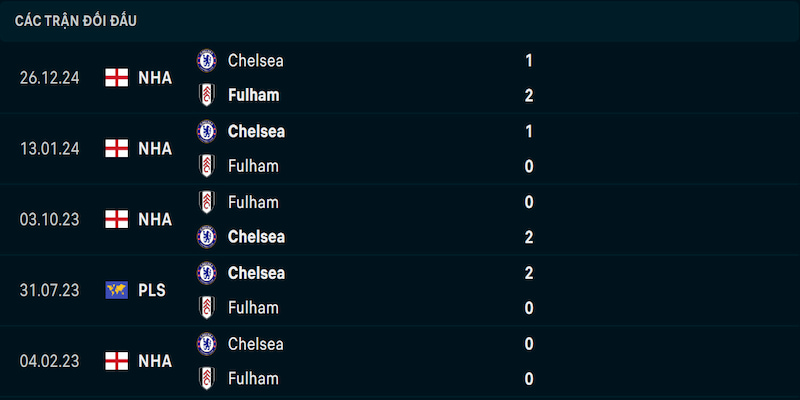Click England flag beside 13.01.24 date
This screenshot has width=800, height=400.
[117, 148]
